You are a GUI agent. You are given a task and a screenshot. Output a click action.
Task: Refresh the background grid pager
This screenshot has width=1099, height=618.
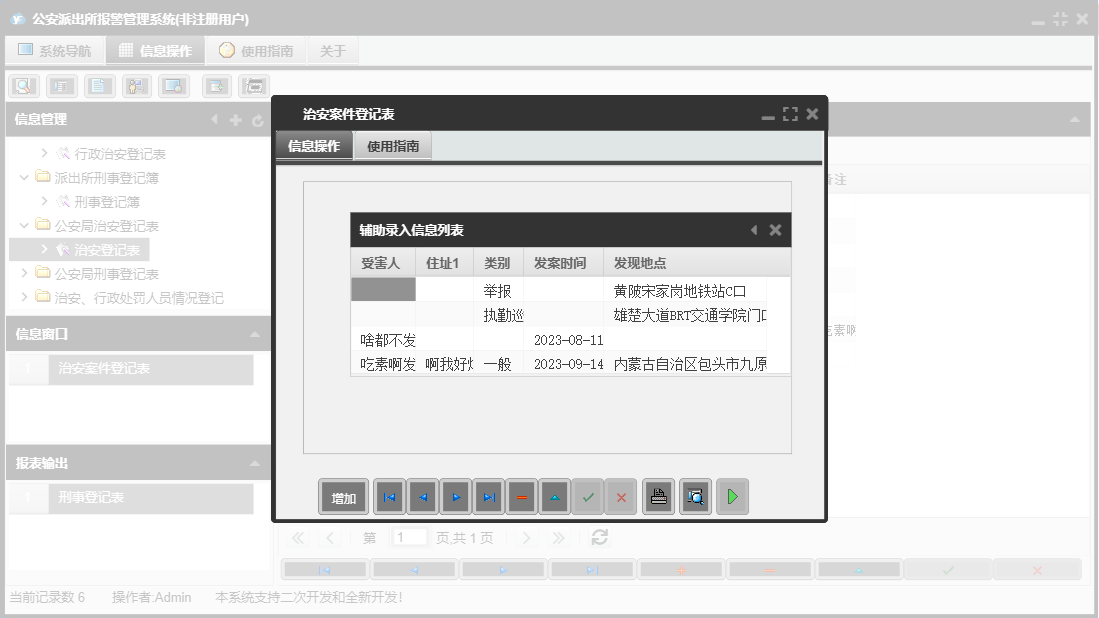click(x=599, y=537)
